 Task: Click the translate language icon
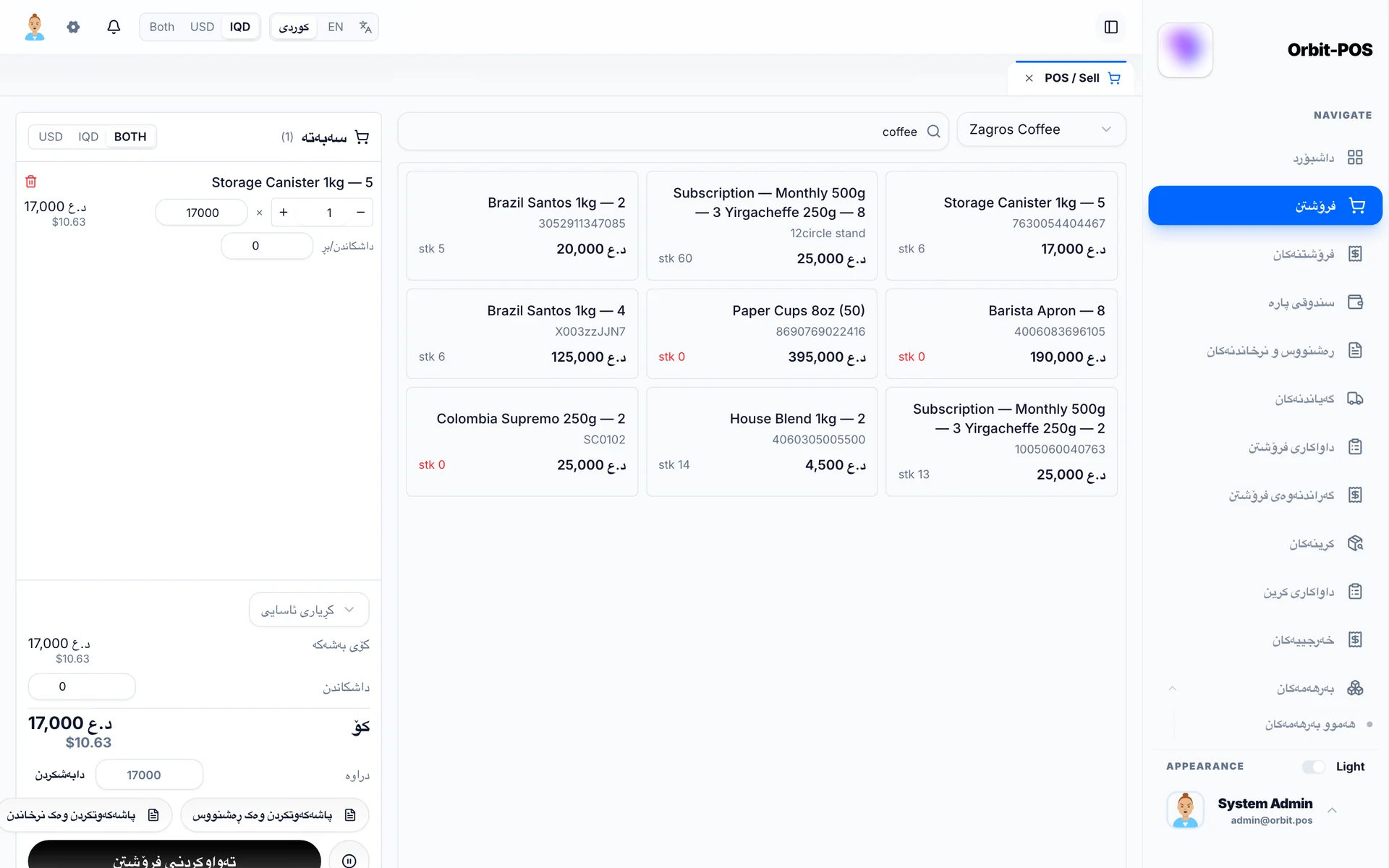coord(365,27)
